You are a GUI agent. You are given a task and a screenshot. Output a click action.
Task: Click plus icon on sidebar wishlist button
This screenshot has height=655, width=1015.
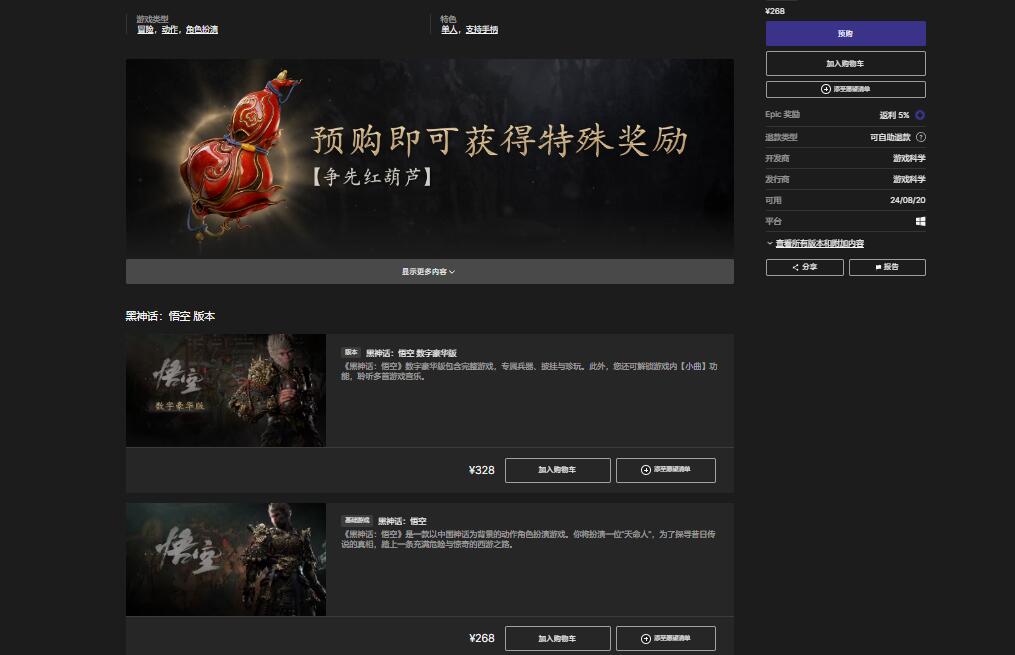[x=825, y=89]
